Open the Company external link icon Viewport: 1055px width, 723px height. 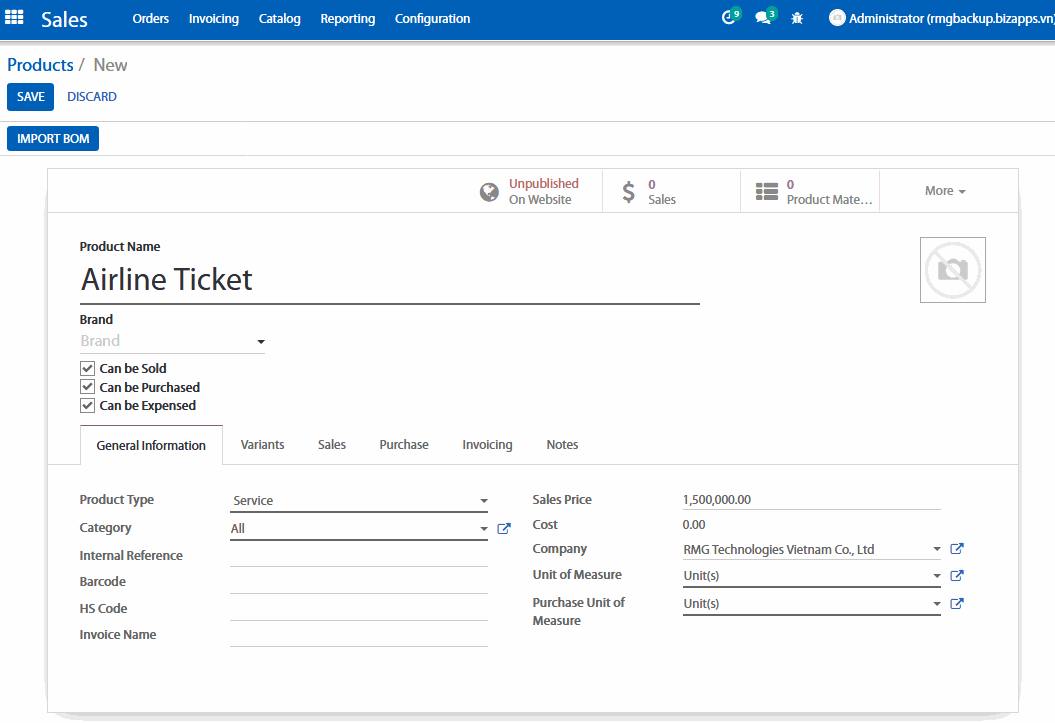957,549
